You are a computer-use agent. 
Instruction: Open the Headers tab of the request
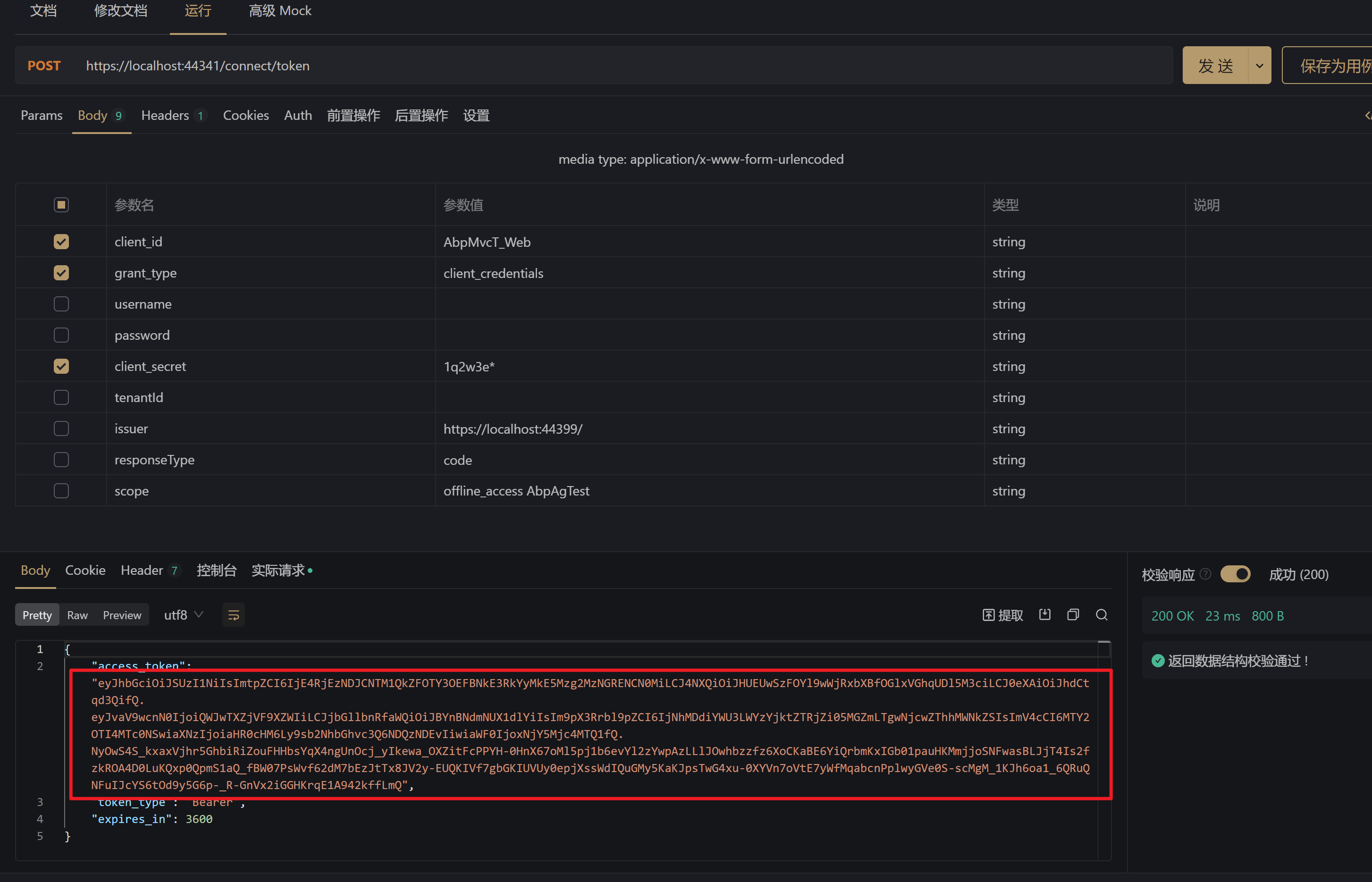[166, 115]
